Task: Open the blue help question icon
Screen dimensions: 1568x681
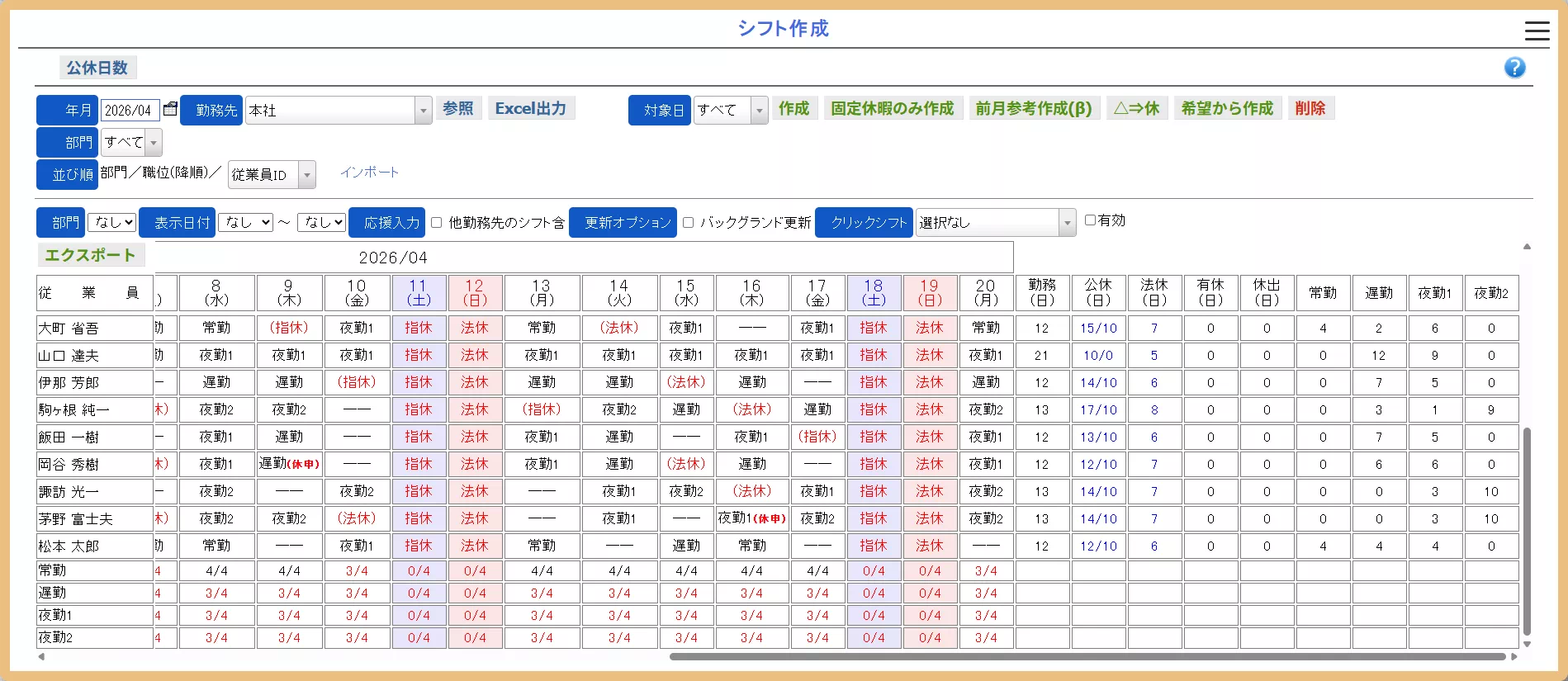Action: coord(1514,68)
